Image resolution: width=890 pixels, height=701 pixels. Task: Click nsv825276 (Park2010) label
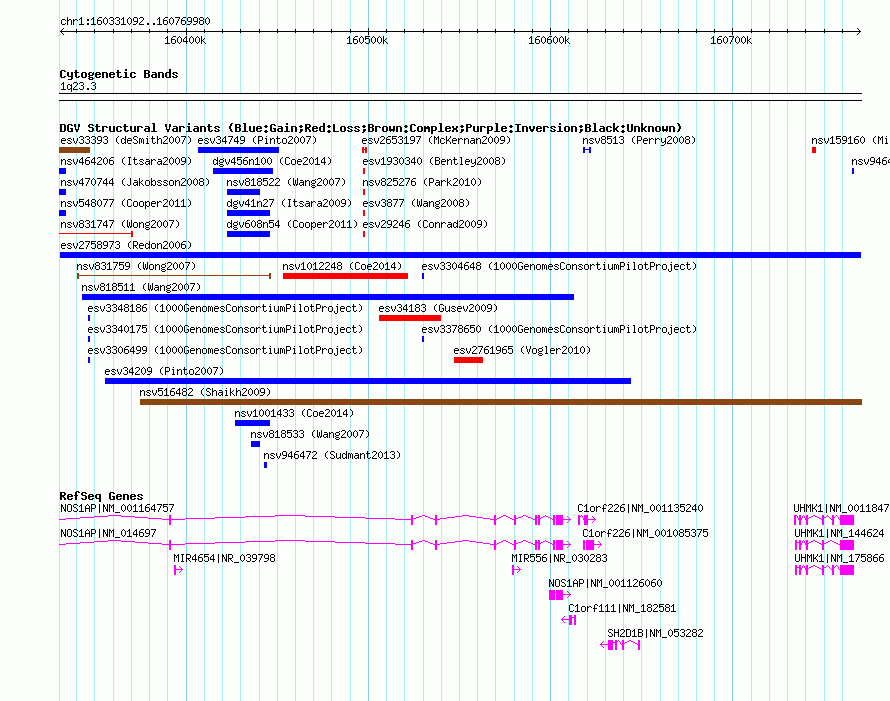tap(422, 182)
